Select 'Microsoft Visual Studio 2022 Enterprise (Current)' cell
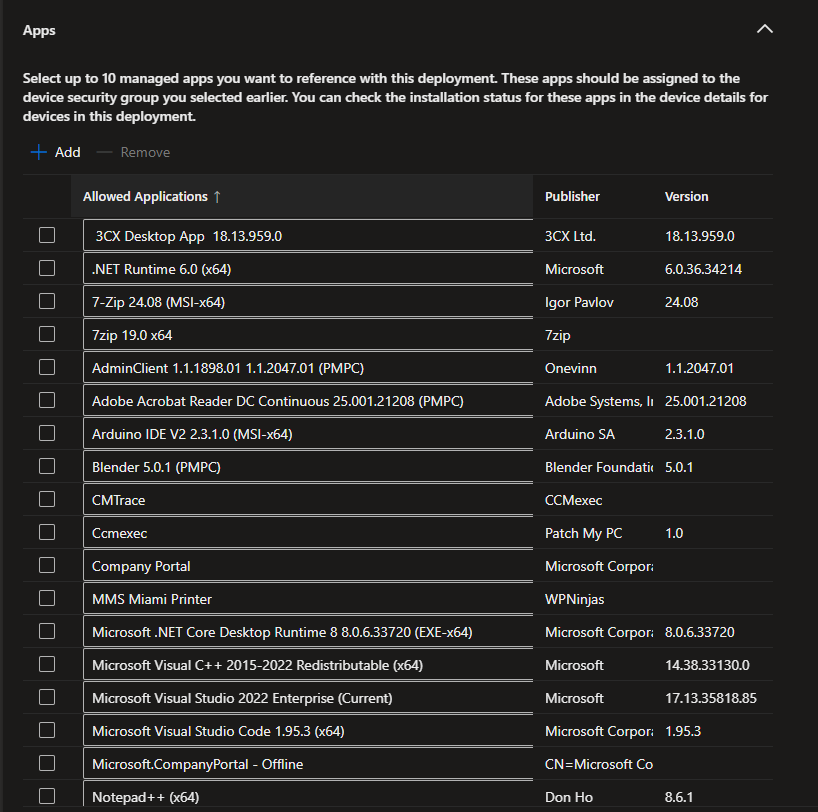This screenshot has height=812, width=818. click(308, 698)
